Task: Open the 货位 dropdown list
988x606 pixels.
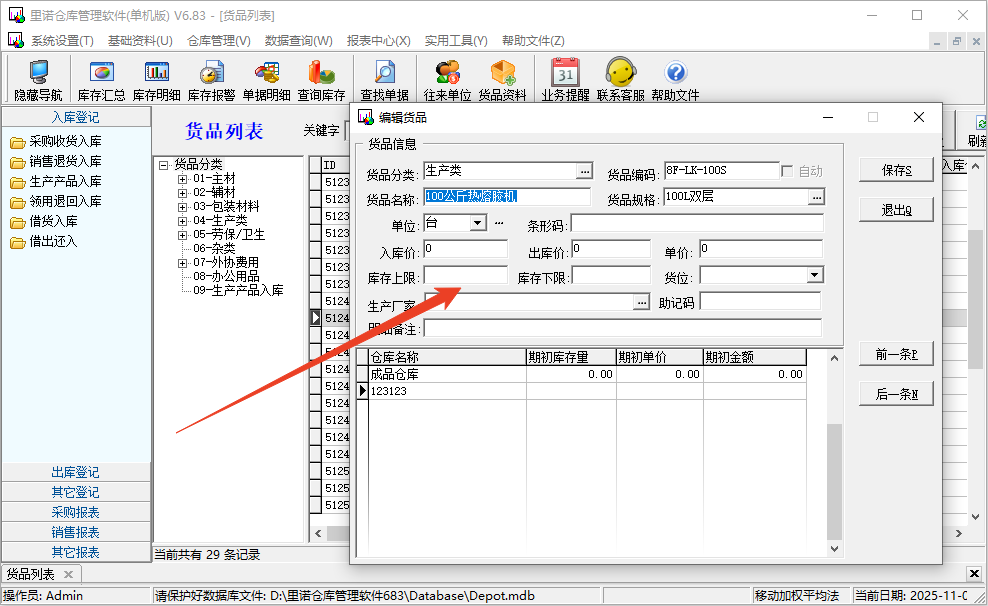Action: pos(816,274)
